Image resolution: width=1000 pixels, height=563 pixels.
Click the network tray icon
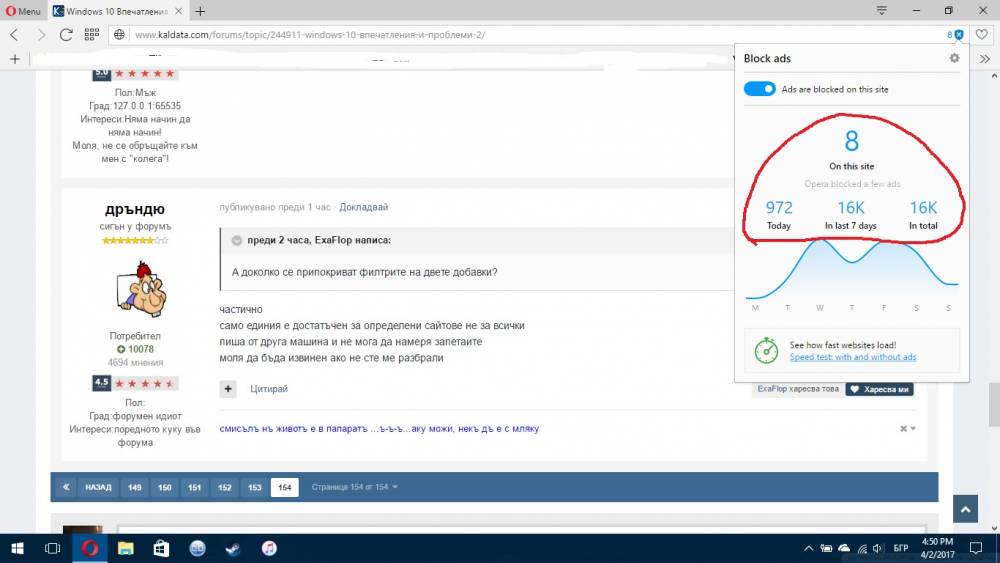(862, 548)
